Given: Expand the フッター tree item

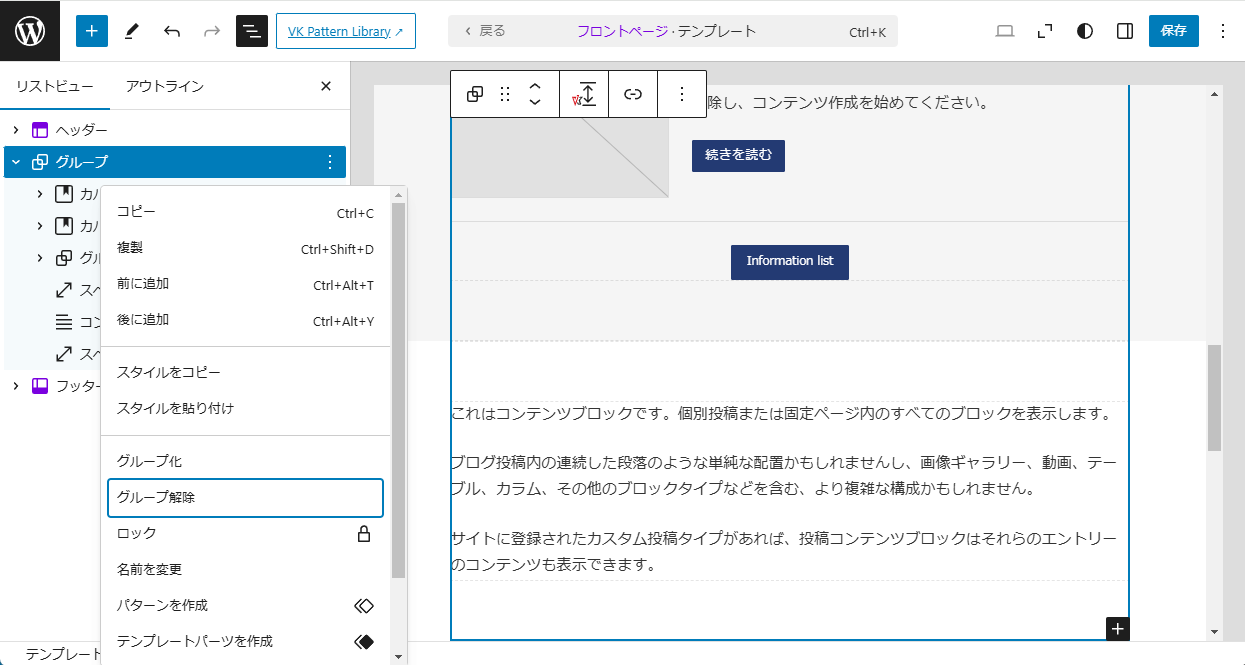Looking at the screenshot, I should coord(16,386).
